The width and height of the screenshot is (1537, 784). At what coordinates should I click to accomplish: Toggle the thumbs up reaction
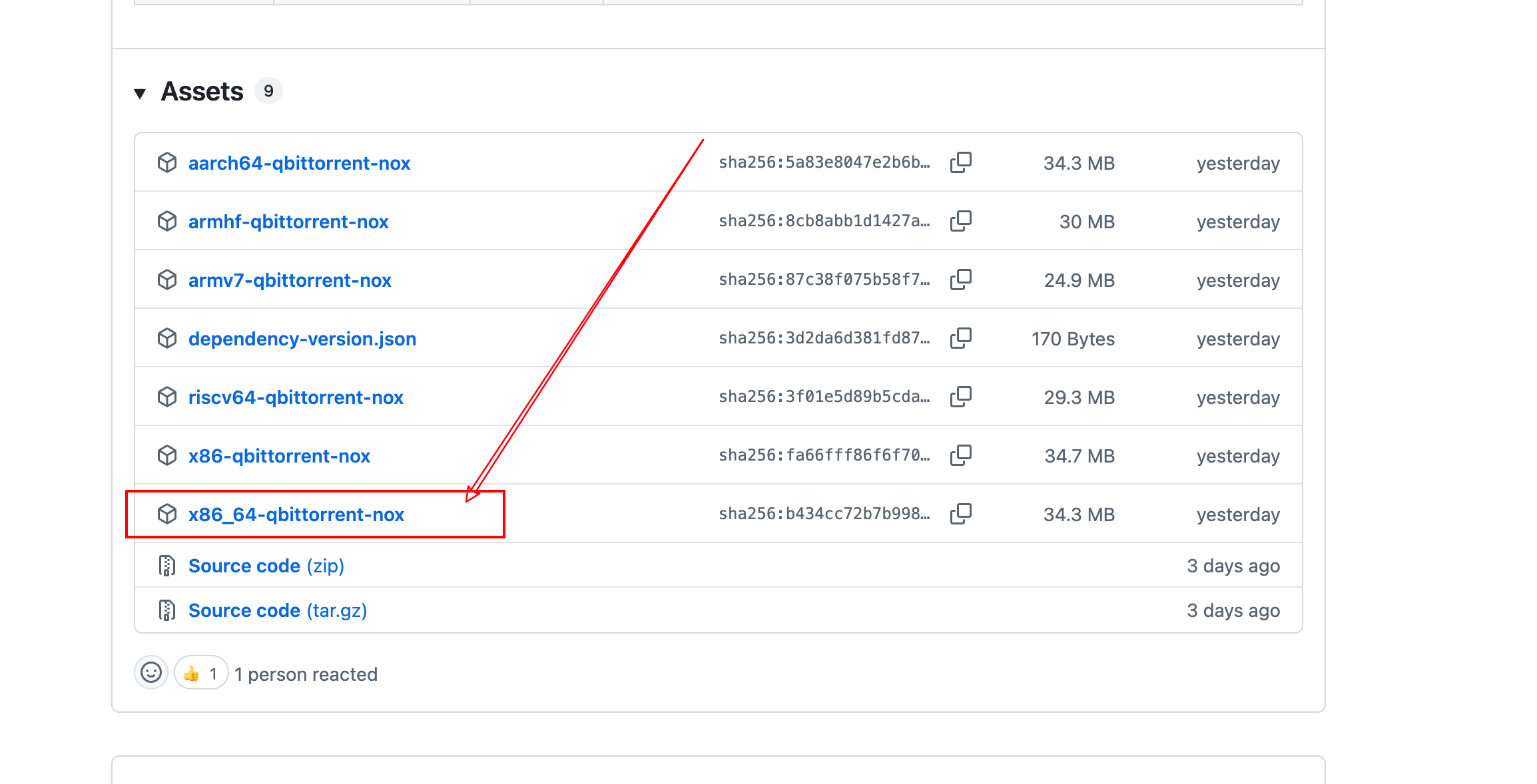pos(200,674)
